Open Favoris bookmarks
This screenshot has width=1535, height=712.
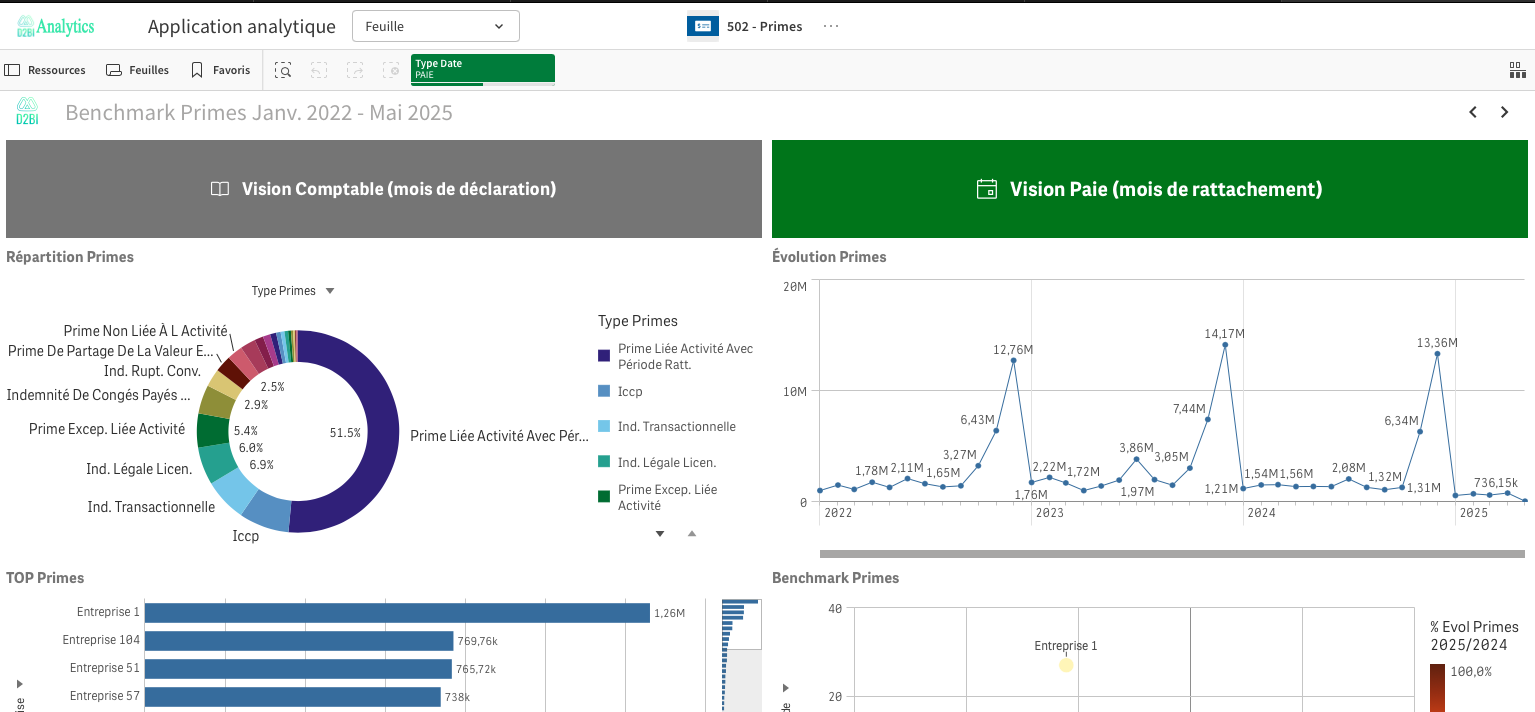[x=221, y=70]
